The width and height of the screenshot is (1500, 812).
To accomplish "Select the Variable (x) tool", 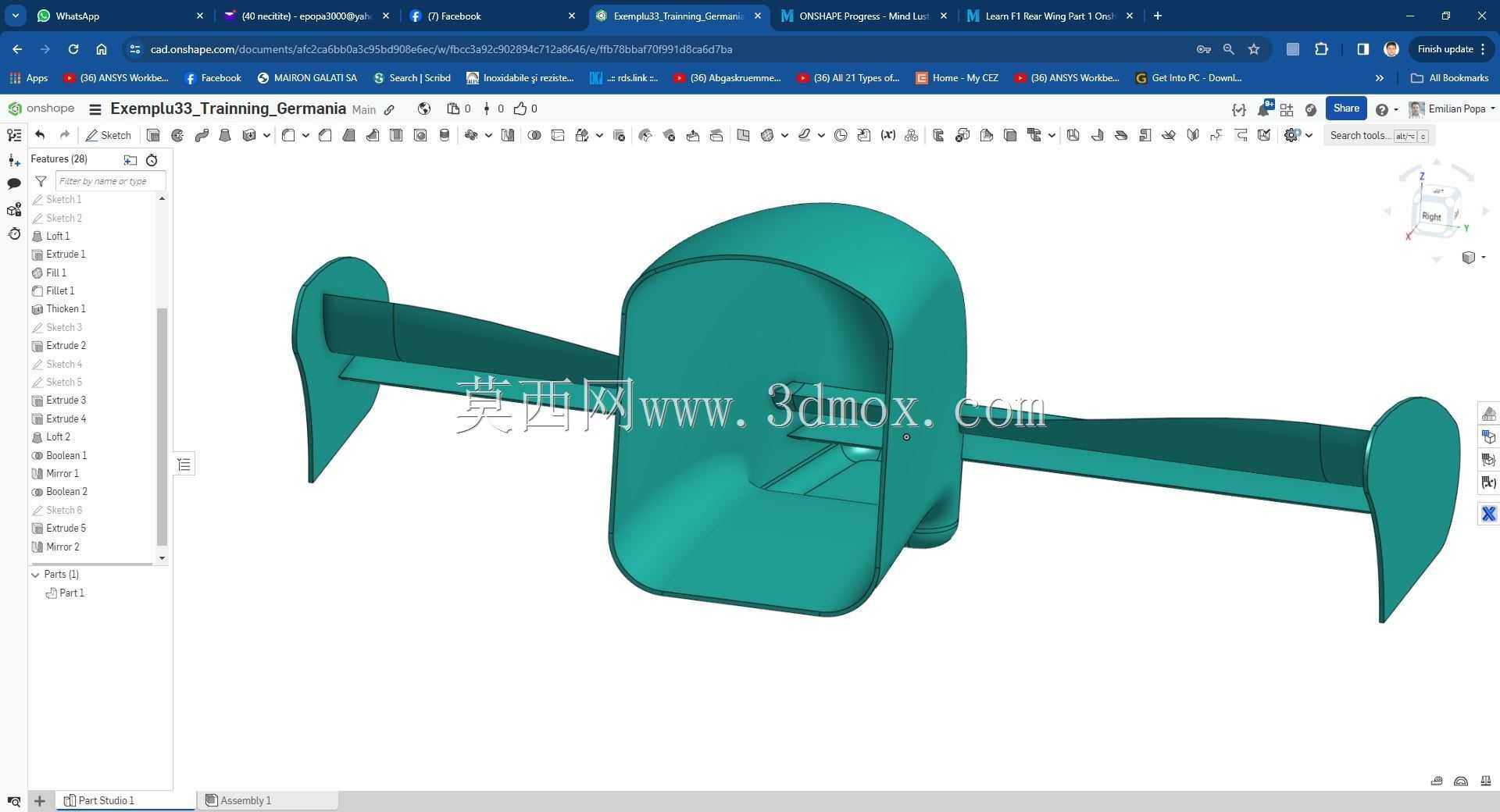I will click(887, 135).
